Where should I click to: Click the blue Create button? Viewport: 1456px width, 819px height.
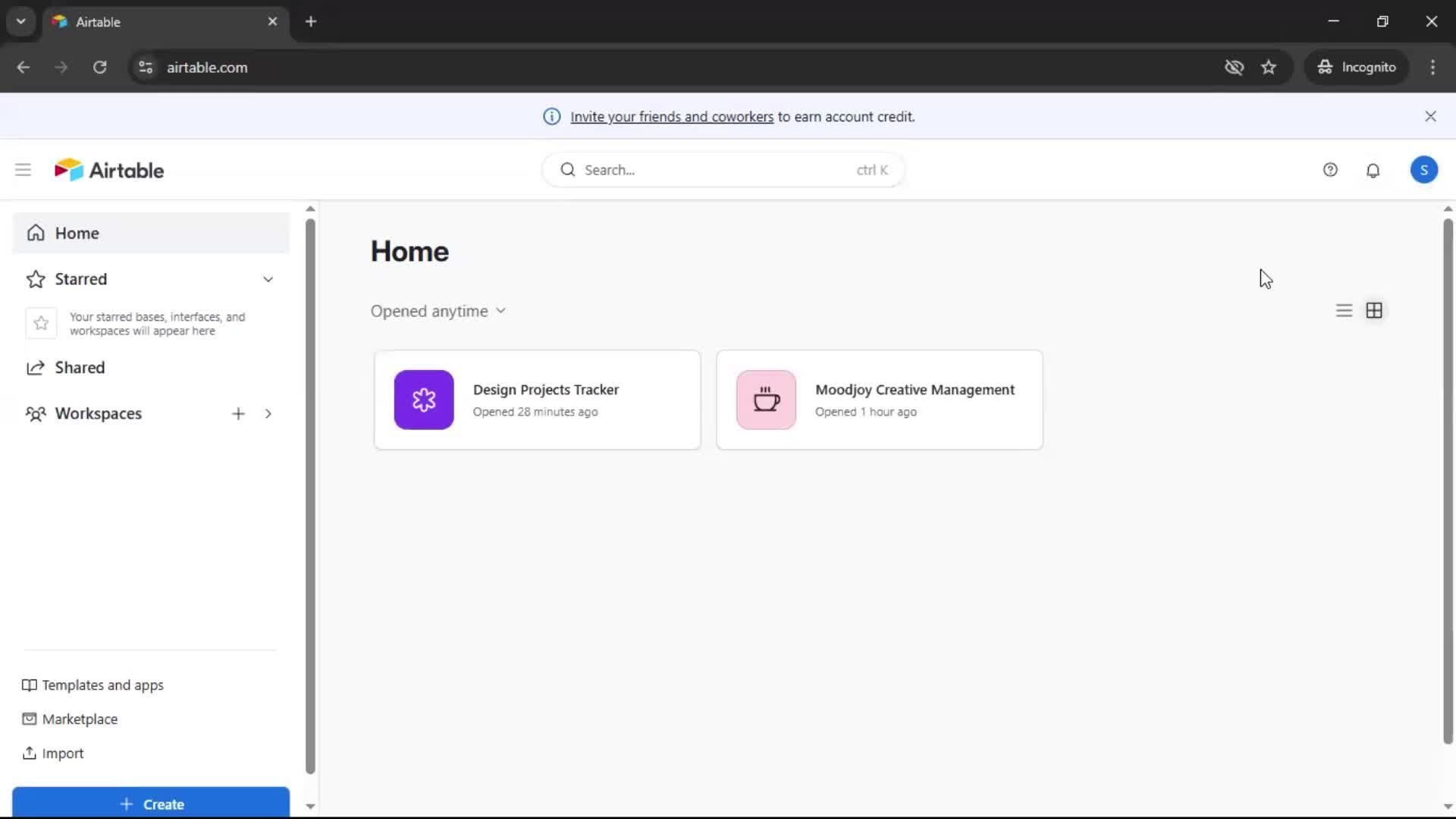pos(151,804)
